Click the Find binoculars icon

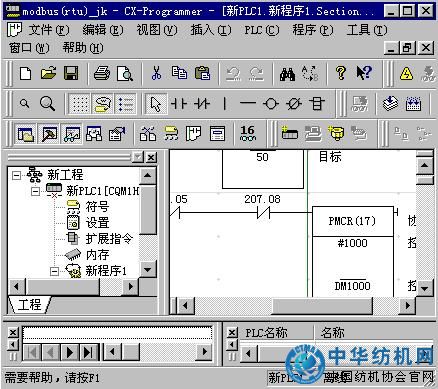point(287,73)
